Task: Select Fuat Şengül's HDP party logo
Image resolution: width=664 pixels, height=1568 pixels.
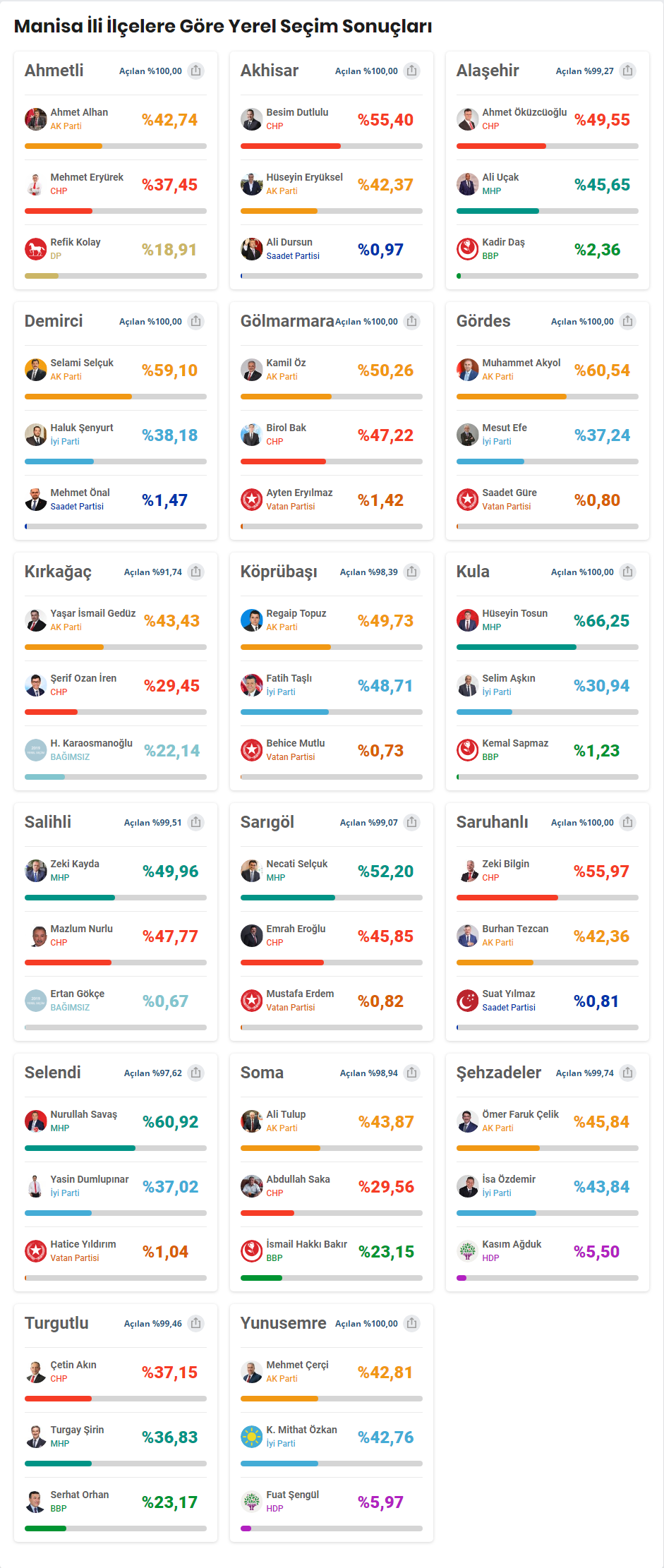Action: [251, 1502]
